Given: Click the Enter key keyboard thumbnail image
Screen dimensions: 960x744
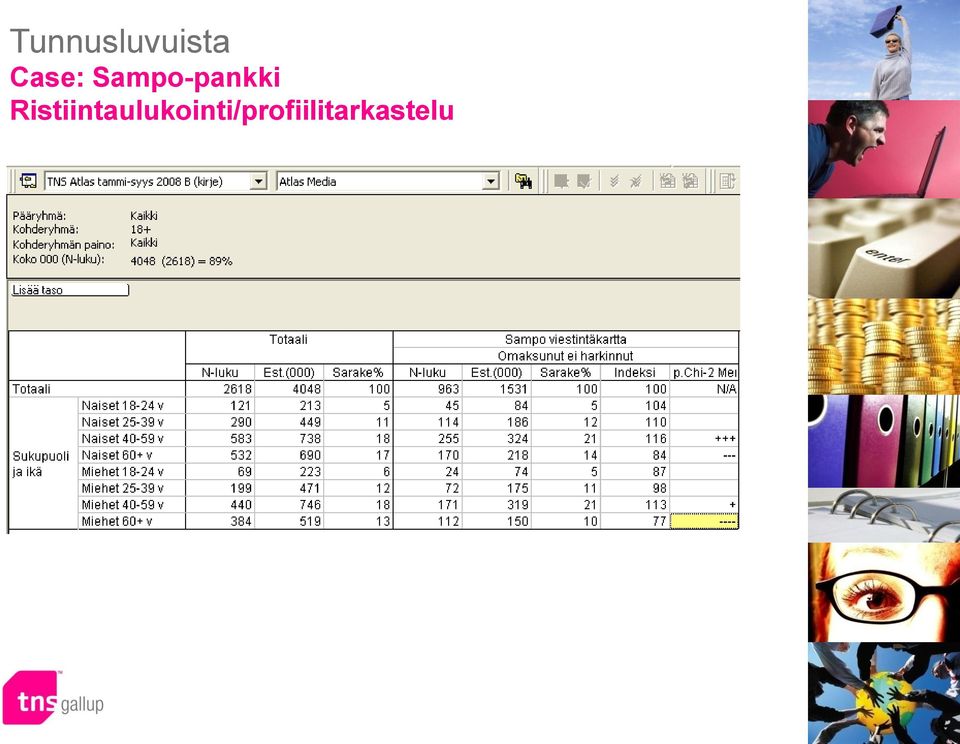Looking at the screenshot, I should pos(884,248).
